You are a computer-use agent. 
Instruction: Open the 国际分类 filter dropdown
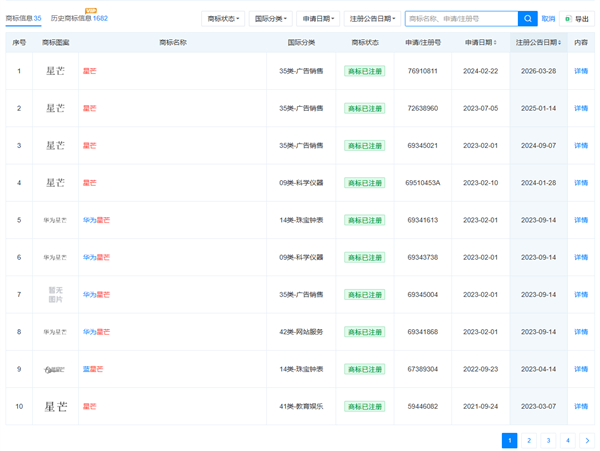(271, 19)
